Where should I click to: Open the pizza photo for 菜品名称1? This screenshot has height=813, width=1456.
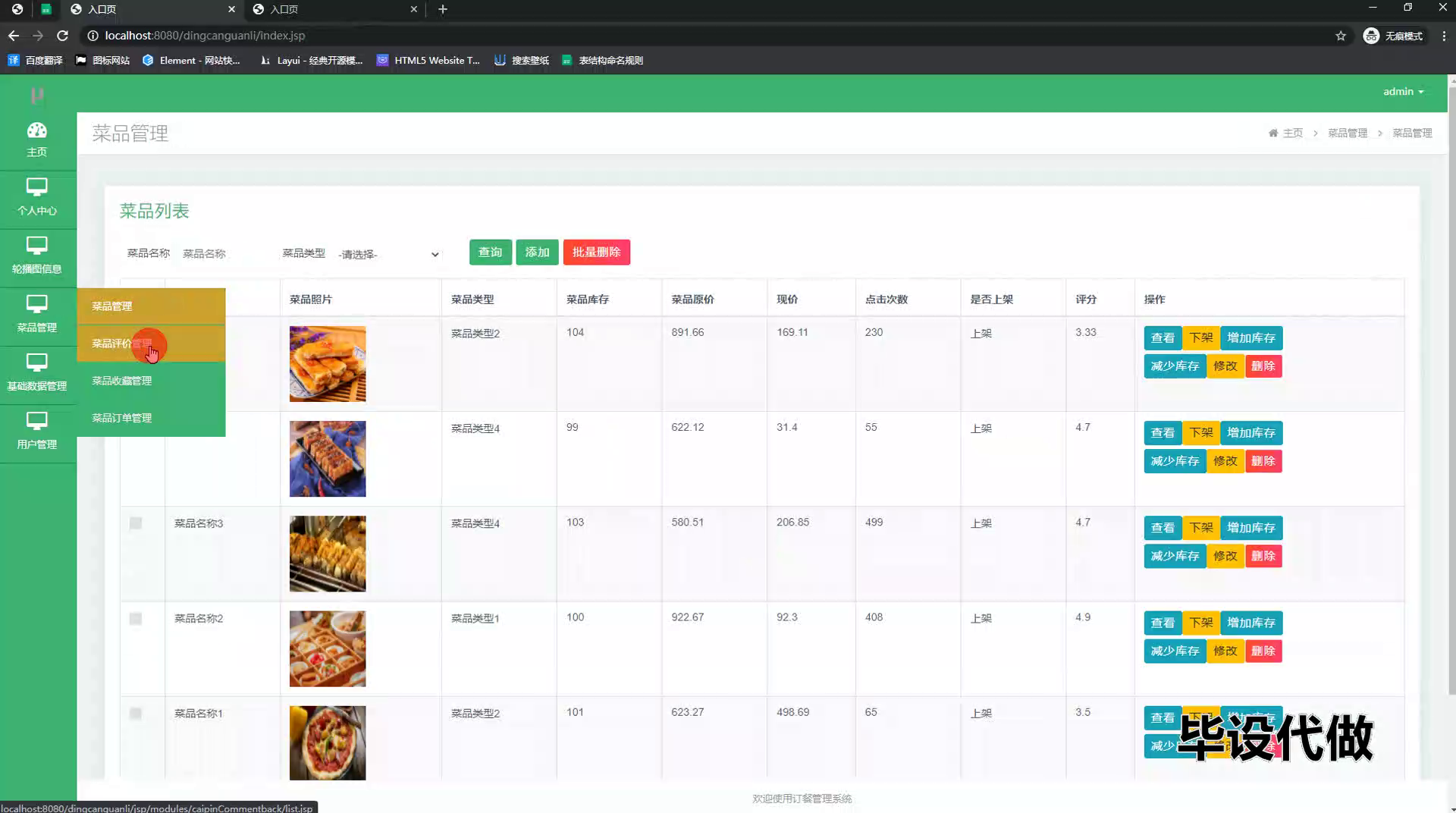point(328,743)
